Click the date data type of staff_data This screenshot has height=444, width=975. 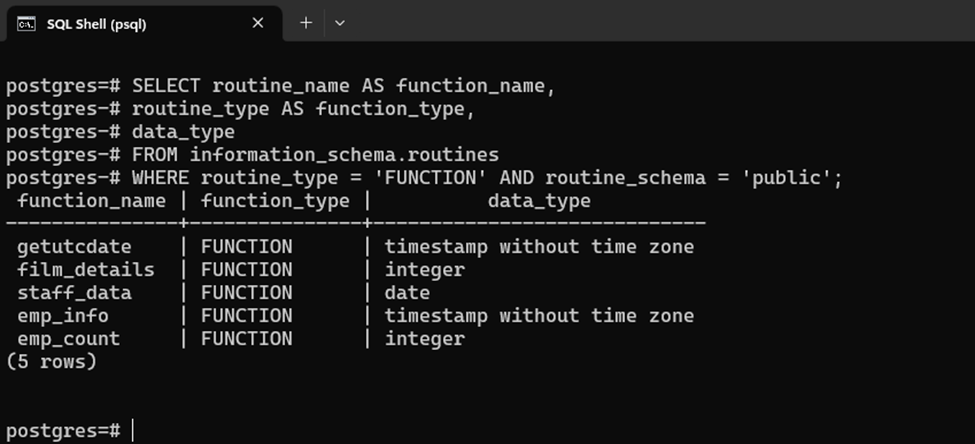pyautogui.click(x=407, y=293)
